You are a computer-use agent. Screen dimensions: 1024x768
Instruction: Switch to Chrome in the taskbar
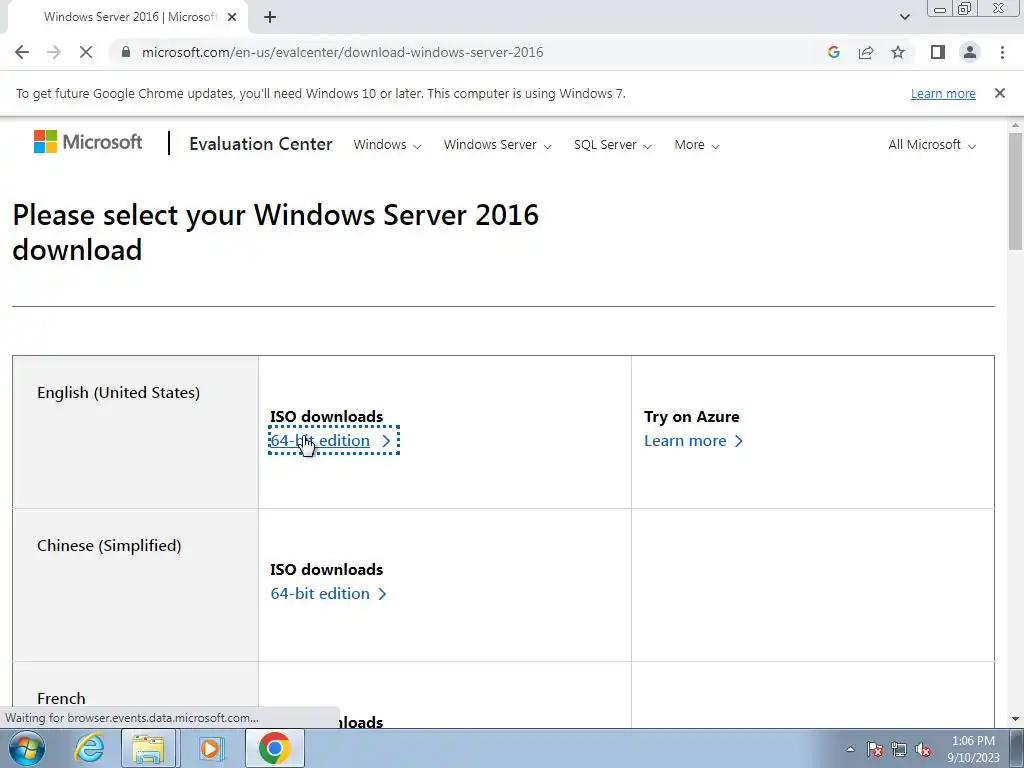(274, 748)
